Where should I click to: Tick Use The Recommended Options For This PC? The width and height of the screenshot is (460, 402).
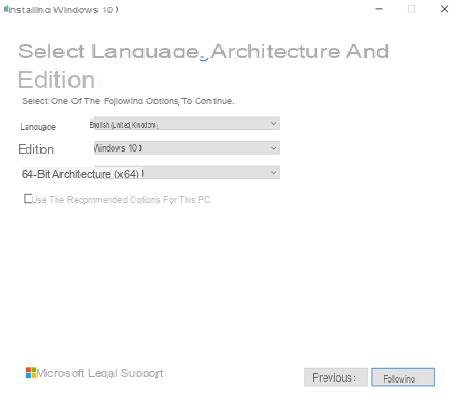point(28,199)
